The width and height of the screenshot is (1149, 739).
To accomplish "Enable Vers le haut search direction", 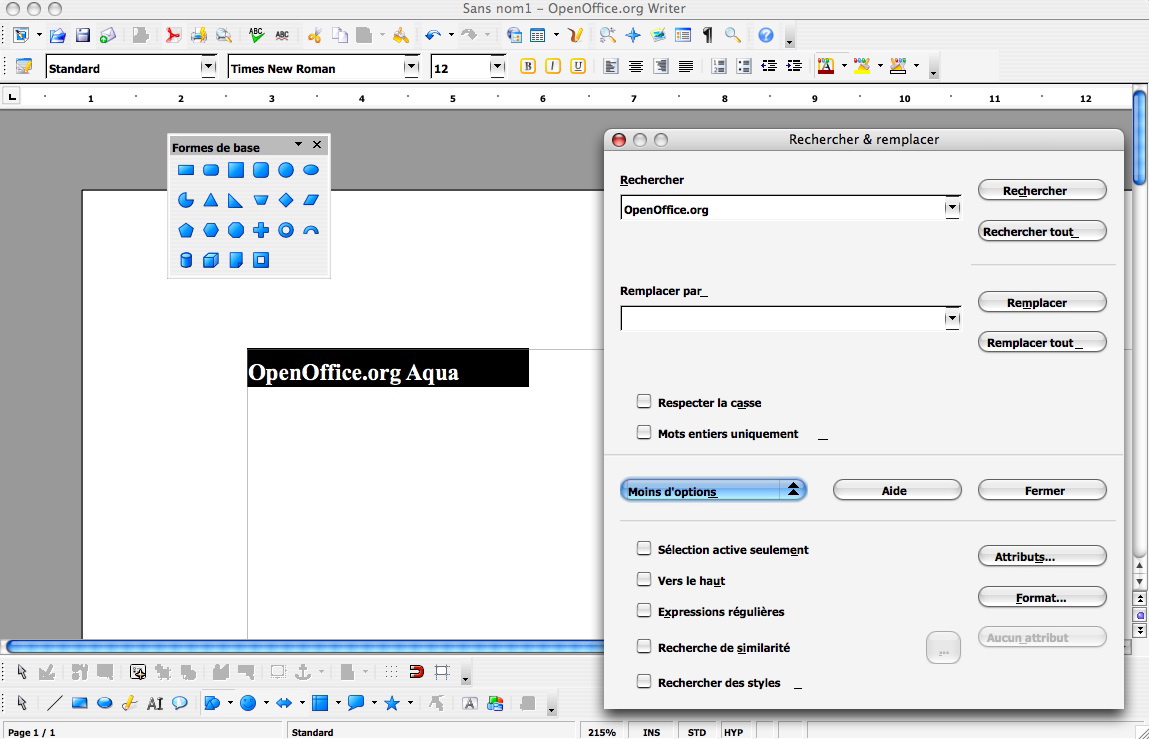I will pos(643,580).
